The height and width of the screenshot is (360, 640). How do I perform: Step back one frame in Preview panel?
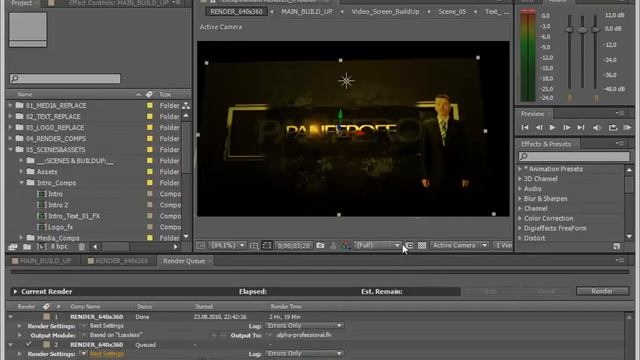[539, 128]
